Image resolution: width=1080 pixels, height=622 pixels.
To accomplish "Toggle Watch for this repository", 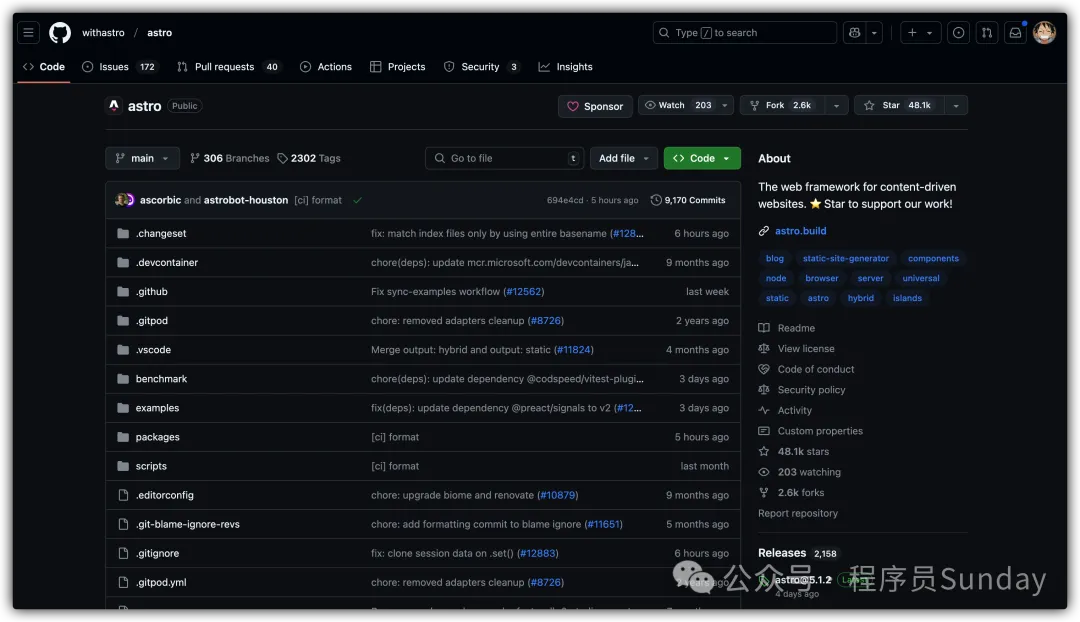I will [677, 105].
